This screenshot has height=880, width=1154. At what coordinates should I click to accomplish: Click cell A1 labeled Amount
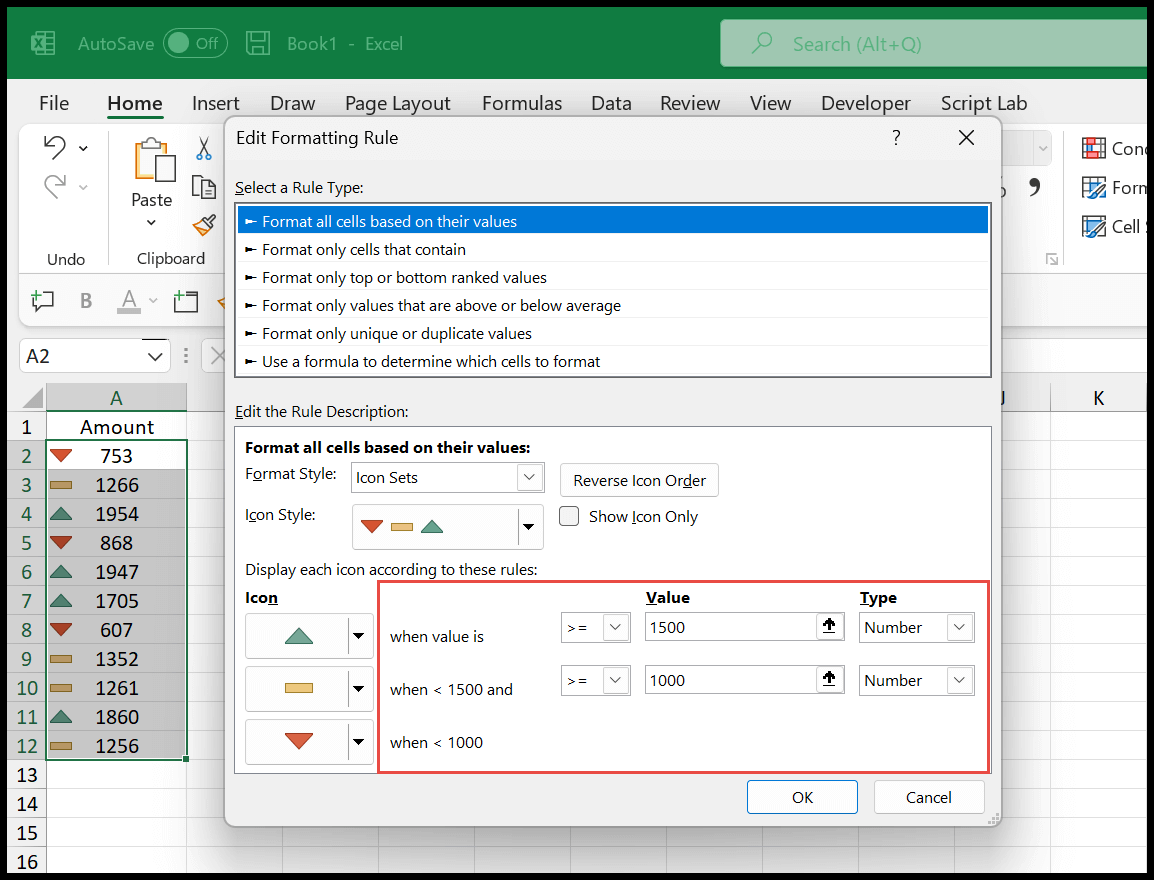(x=116, y=427)
